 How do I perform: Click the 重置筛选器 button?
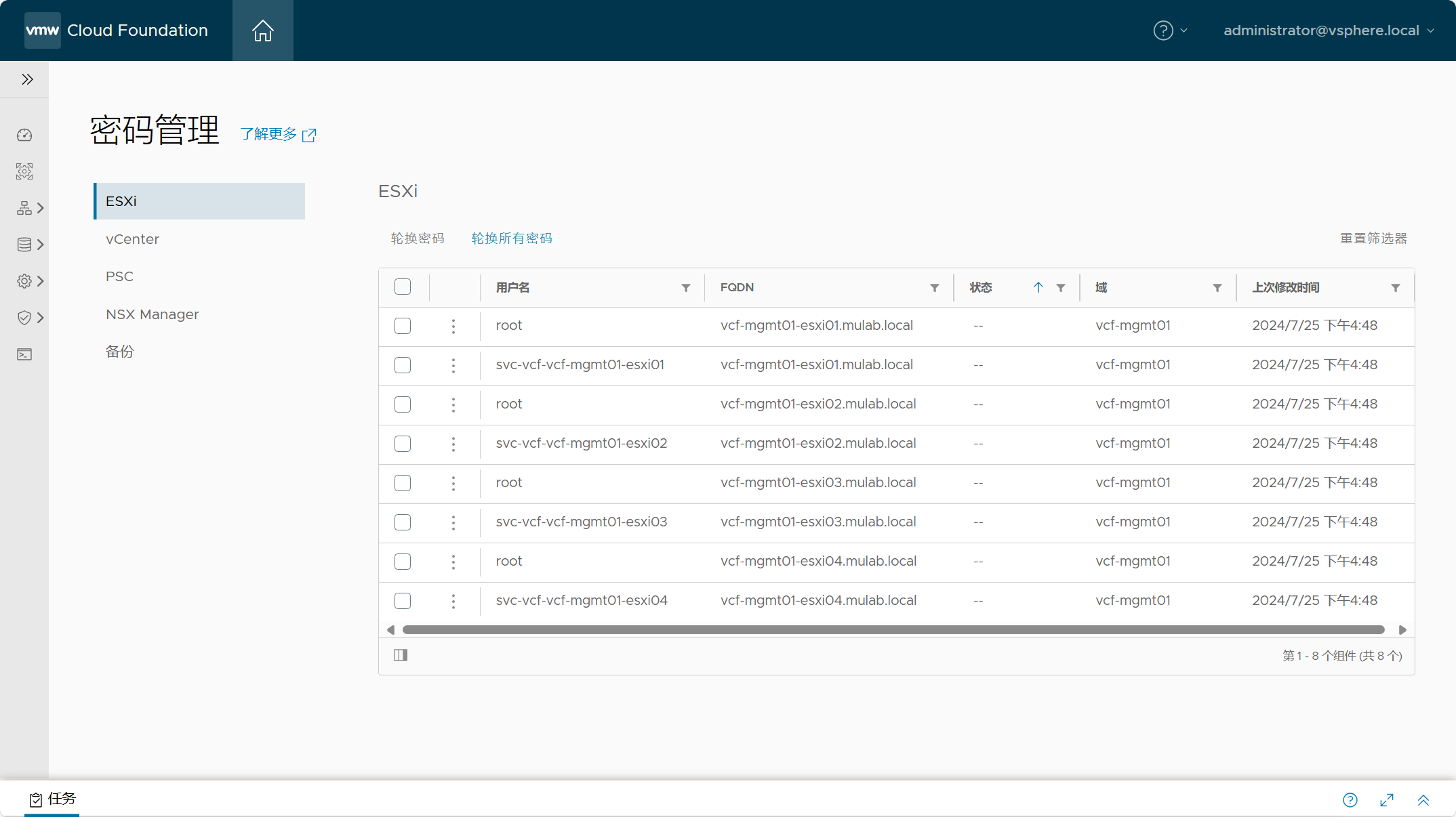pos(1373,238)
